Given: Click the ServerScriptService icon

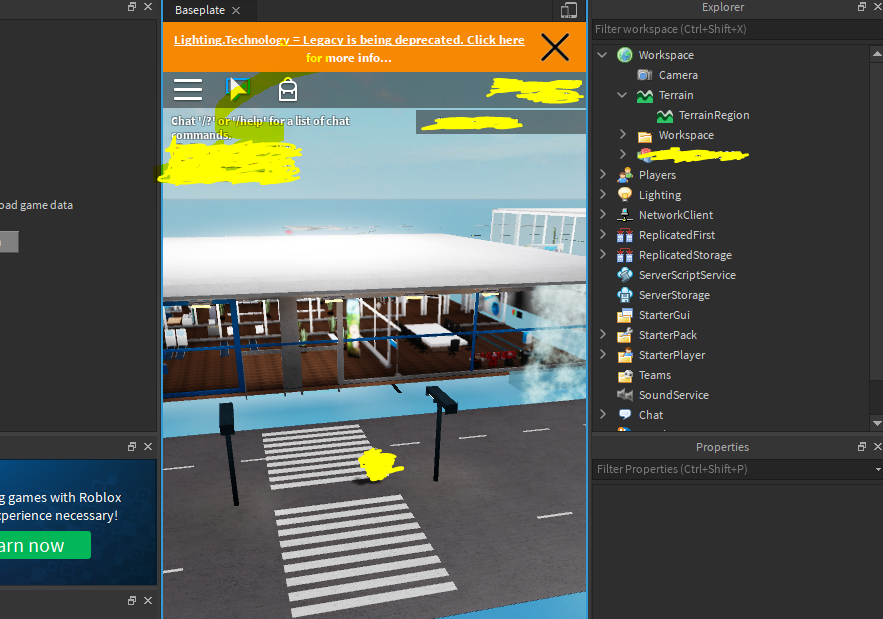Looking at the screenshot, I should 625,275.
